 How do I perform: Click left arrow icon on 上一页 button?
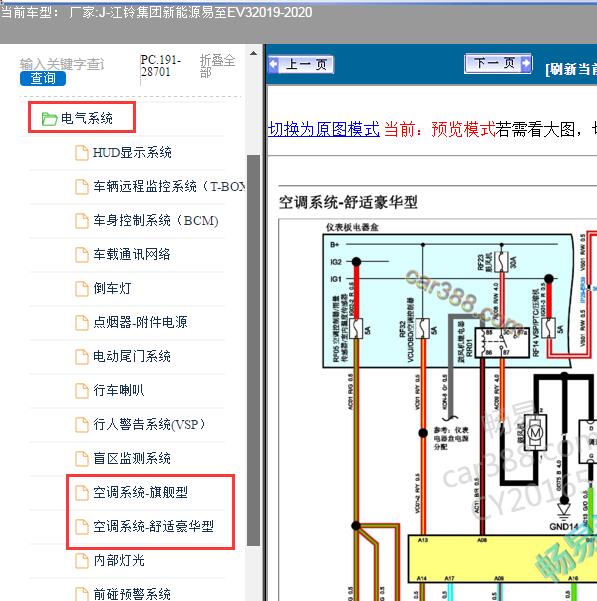click(274, 64)
